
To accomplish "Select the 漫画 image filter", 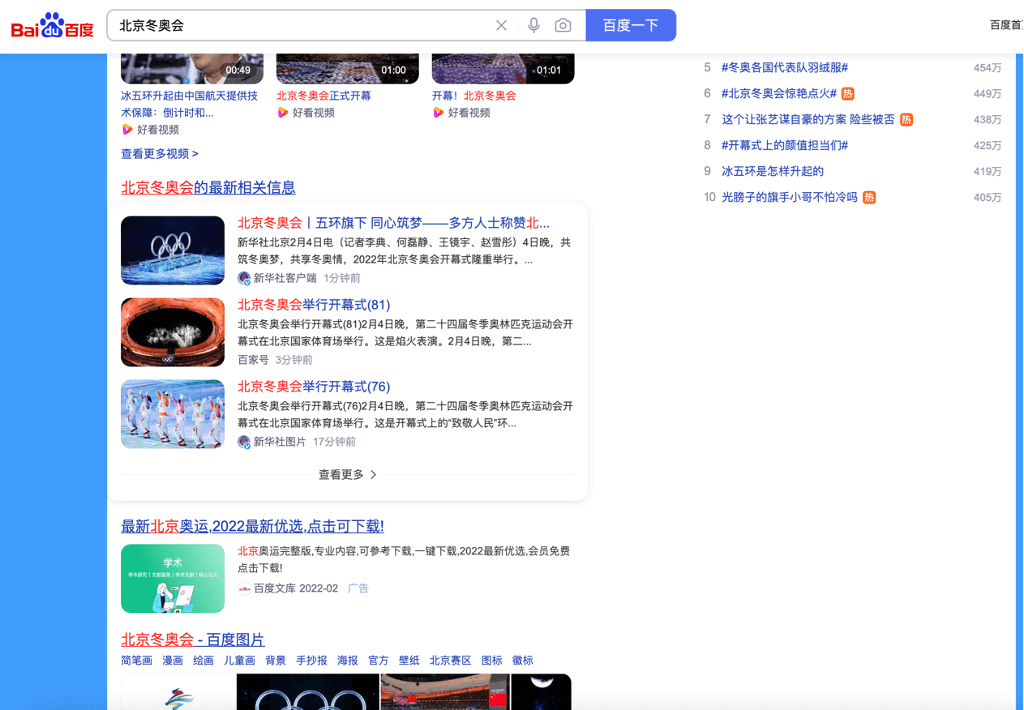I will [172, 660].
